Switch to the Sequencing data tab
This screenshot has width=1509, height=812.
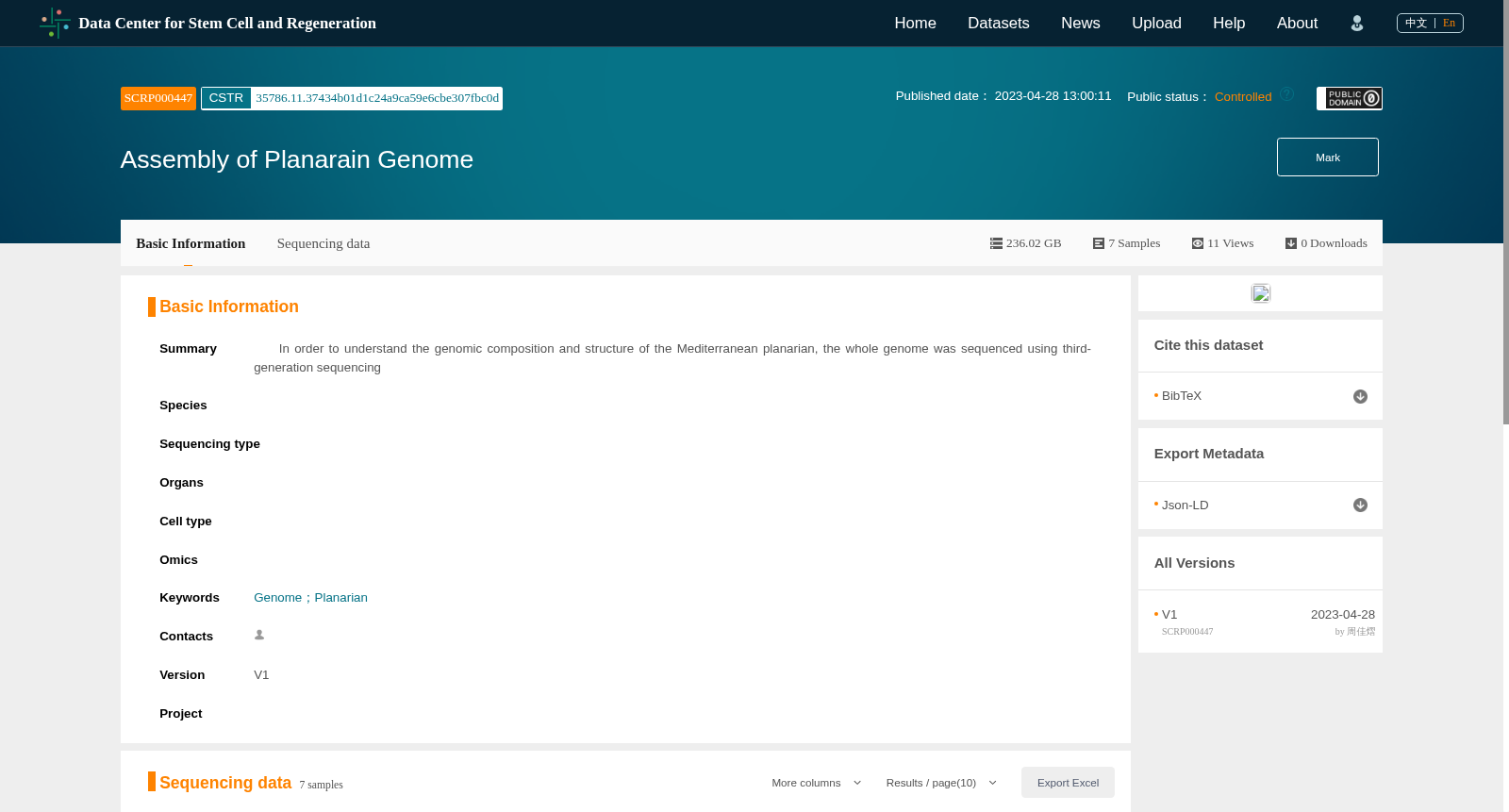click(323, 243)
